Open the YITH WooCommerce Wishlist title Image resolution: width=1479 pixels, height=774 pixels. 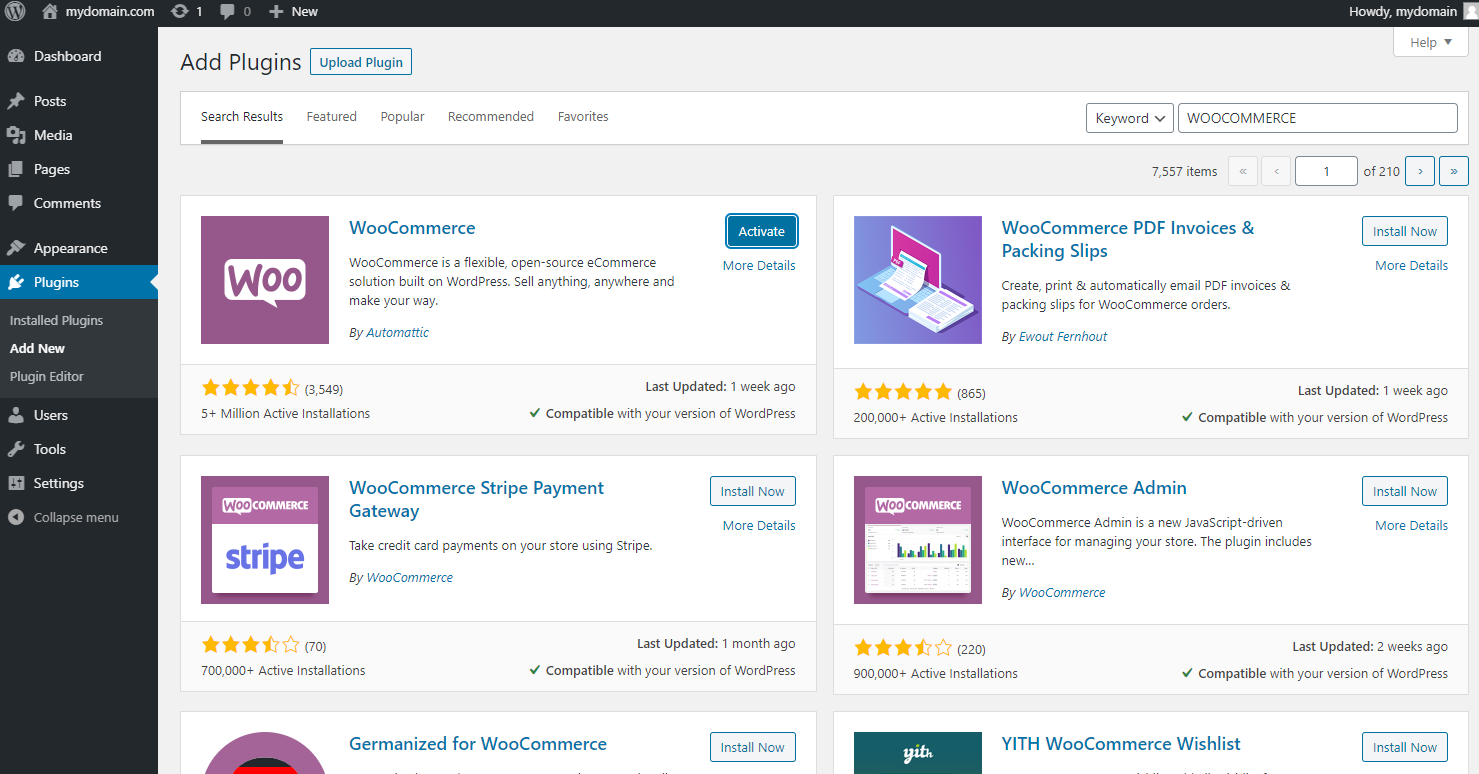pos(1121,744)
